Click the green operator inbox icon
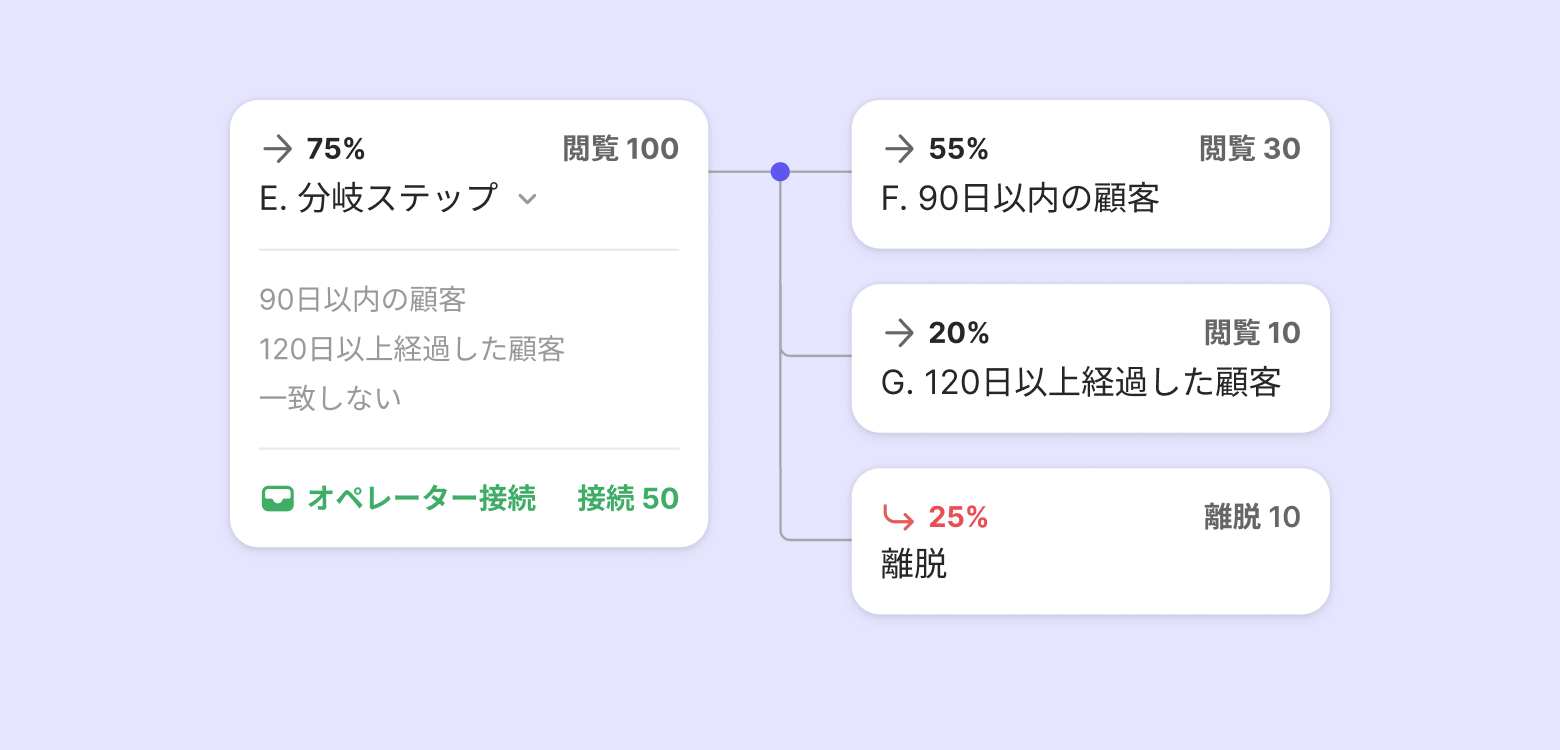 point(277,498)
